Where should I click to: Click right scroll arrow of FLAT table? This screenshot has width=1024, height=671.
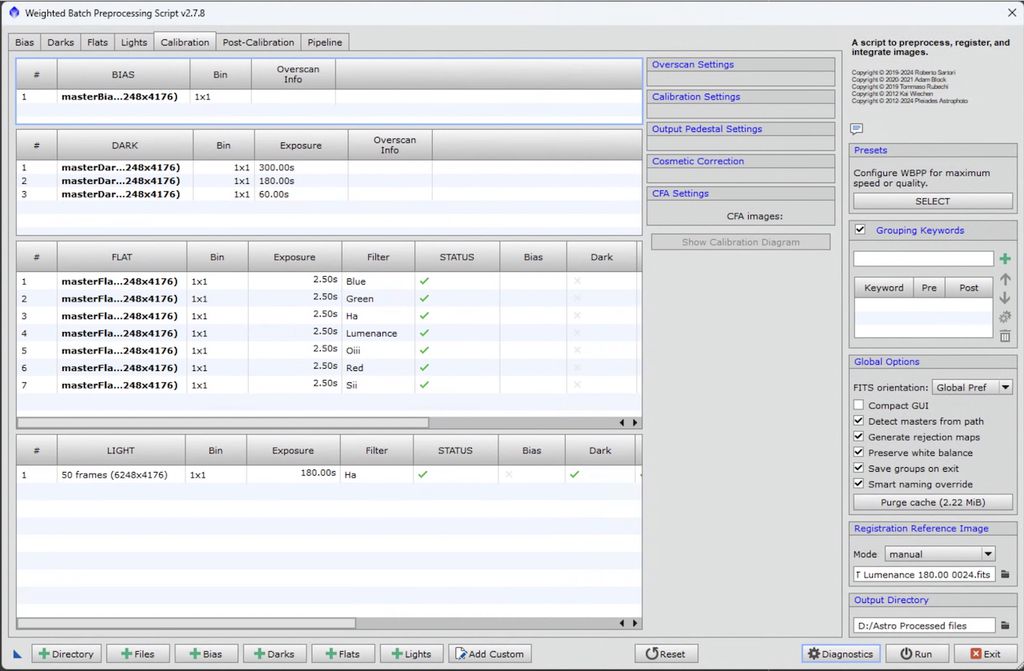(635, 423)
